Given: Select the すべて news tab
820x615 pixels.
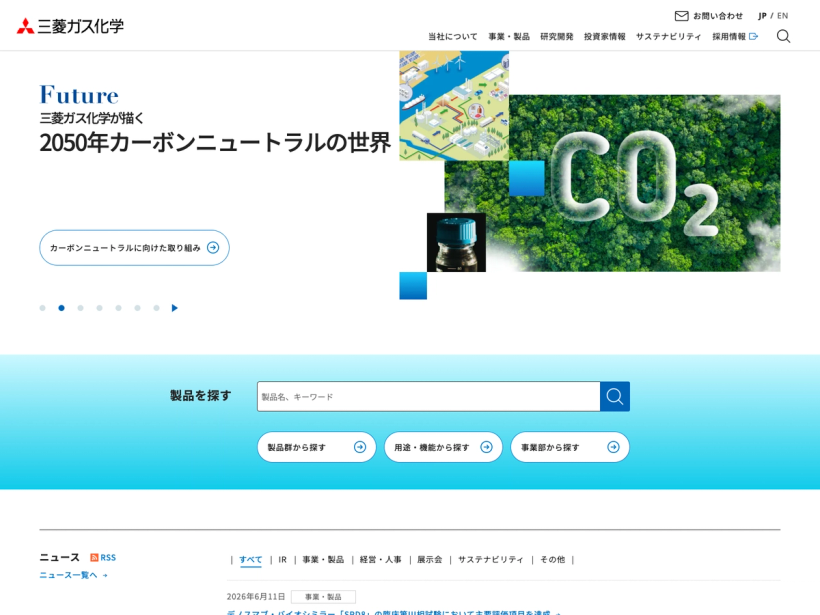Looking at the screenshot, I should point(250,560).
